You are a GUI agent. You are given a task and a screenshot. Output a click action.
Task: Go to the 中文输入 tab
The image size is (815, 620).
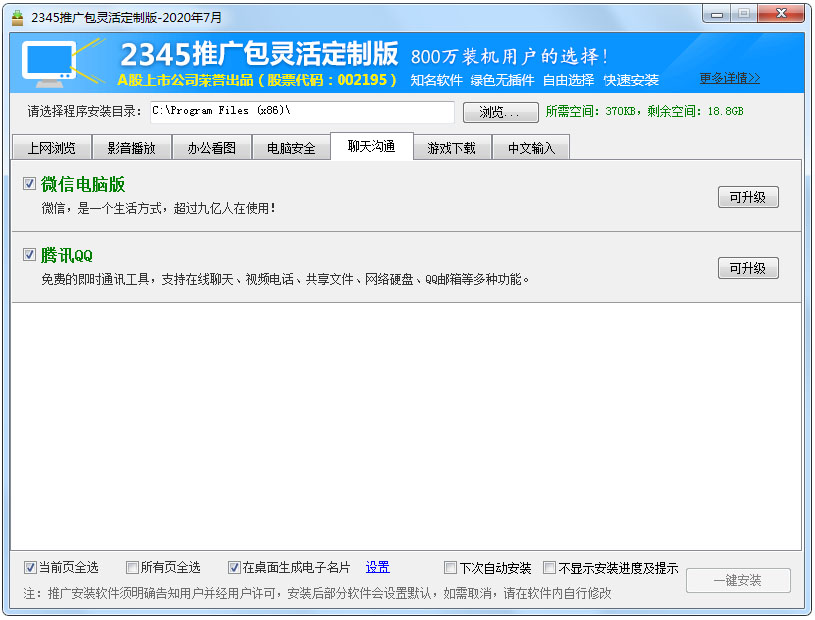coord(531,148)
